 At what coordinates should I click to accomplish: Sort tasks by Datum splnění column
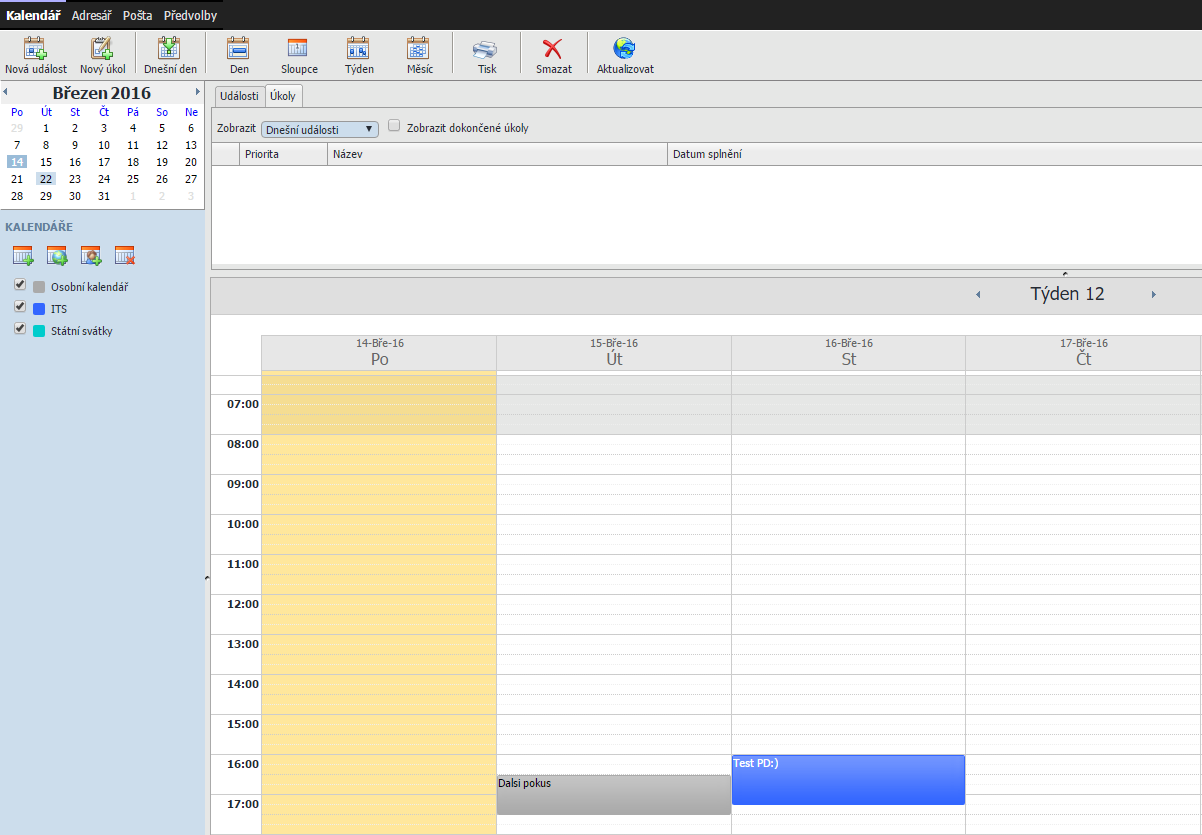[x=934, y=154]
